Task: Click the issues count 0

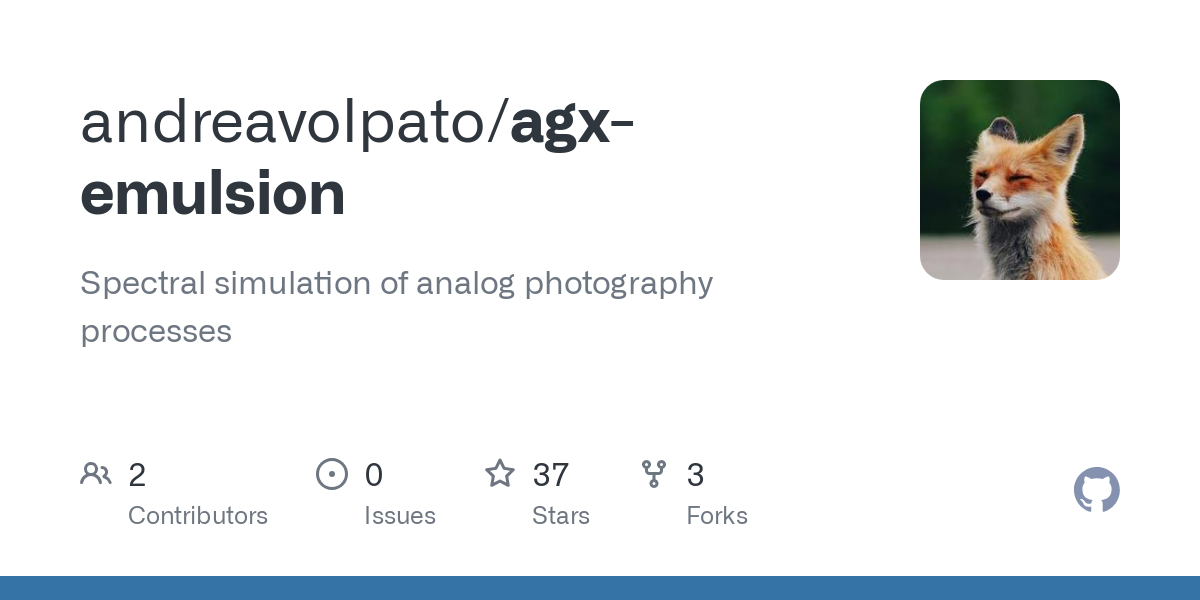Action: [x=374, y=475]
